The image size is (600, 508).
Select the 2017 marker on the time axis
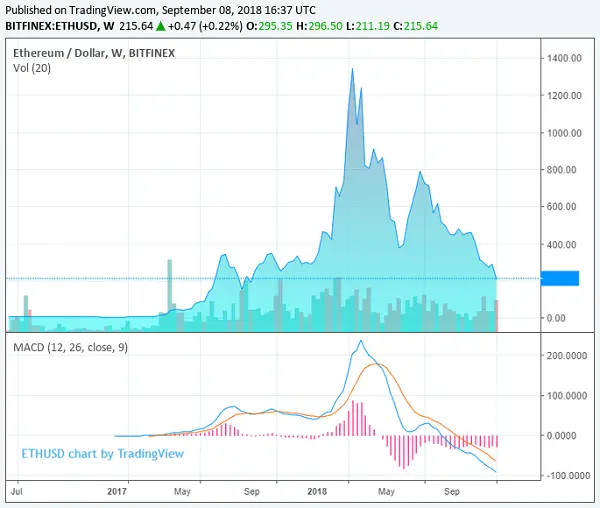(x=116, y=492)
